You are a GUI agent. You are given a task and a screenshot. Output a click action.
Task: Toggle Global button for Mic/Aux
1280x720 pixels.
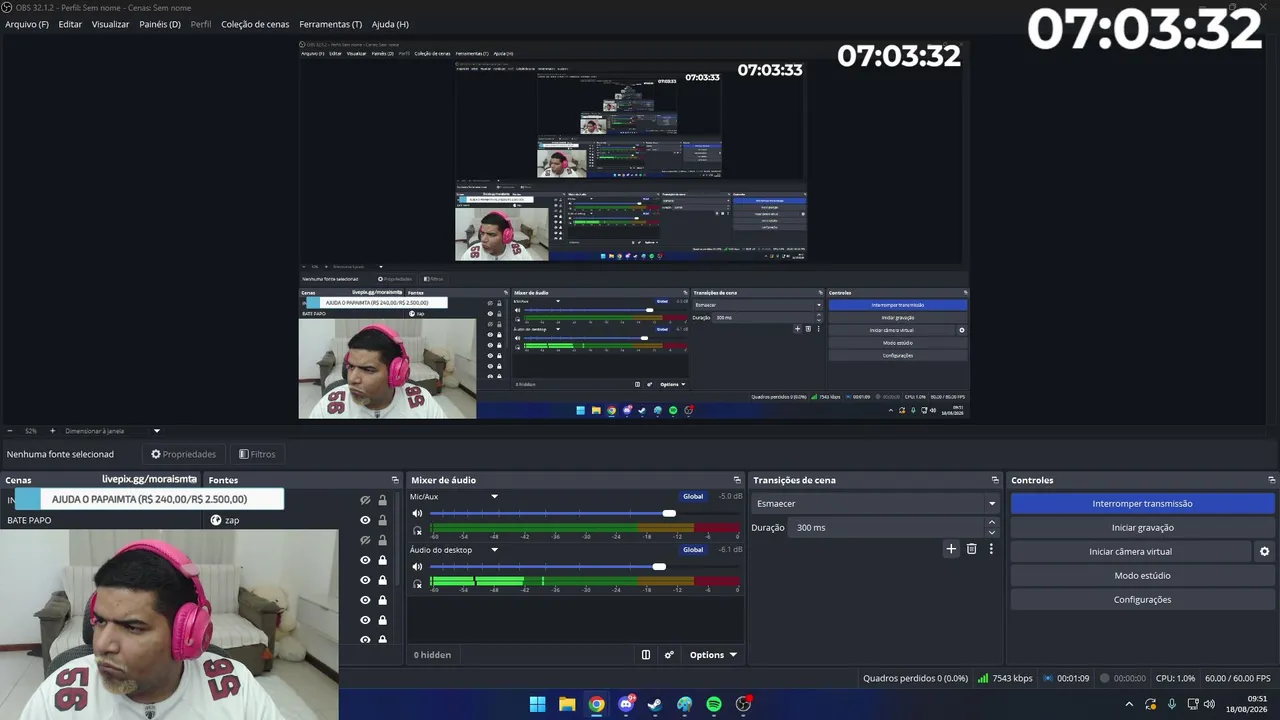point(693,496)
